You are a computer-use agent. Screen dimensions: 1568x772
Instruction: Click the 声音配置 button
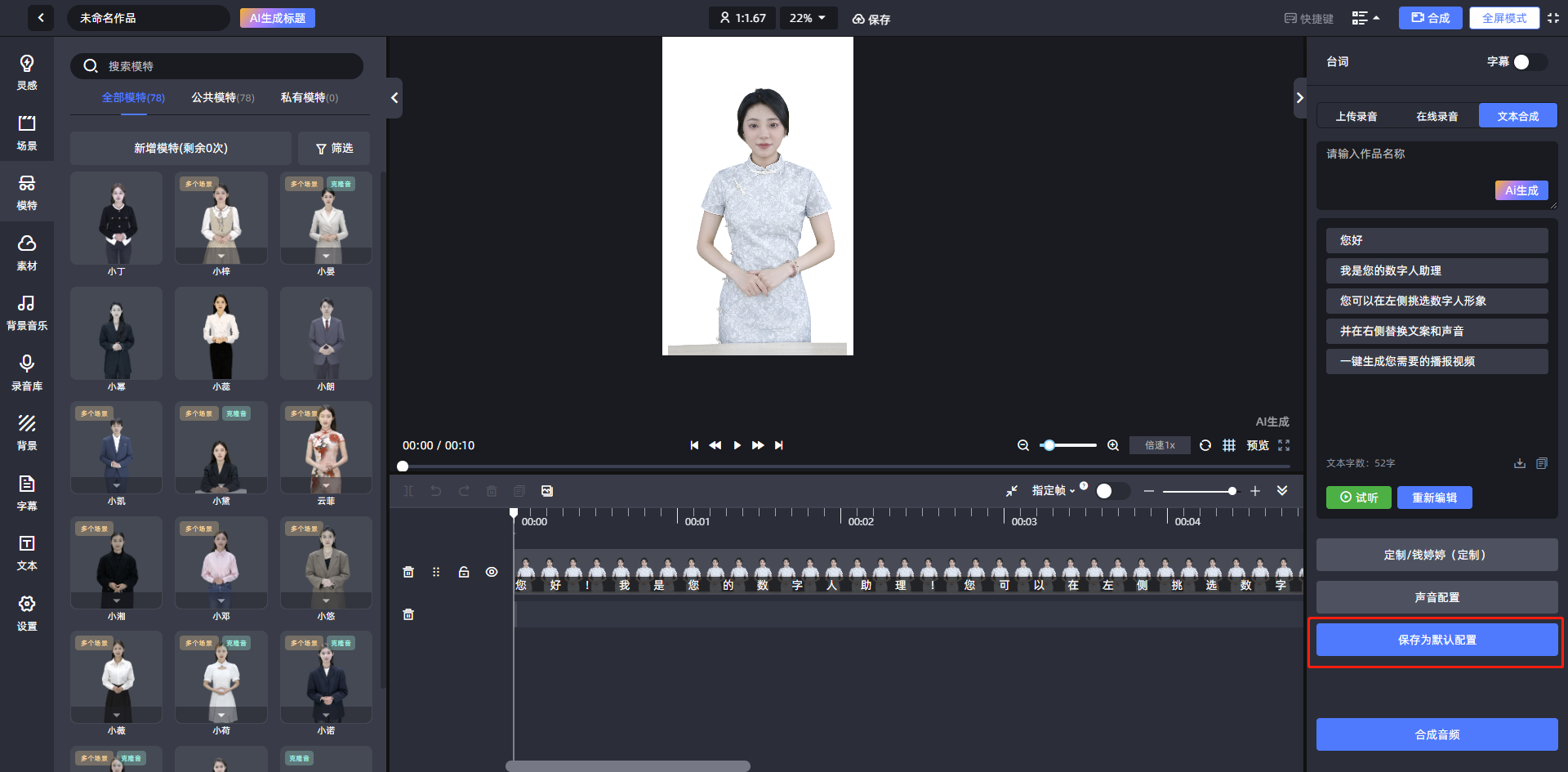(1437, 597)
